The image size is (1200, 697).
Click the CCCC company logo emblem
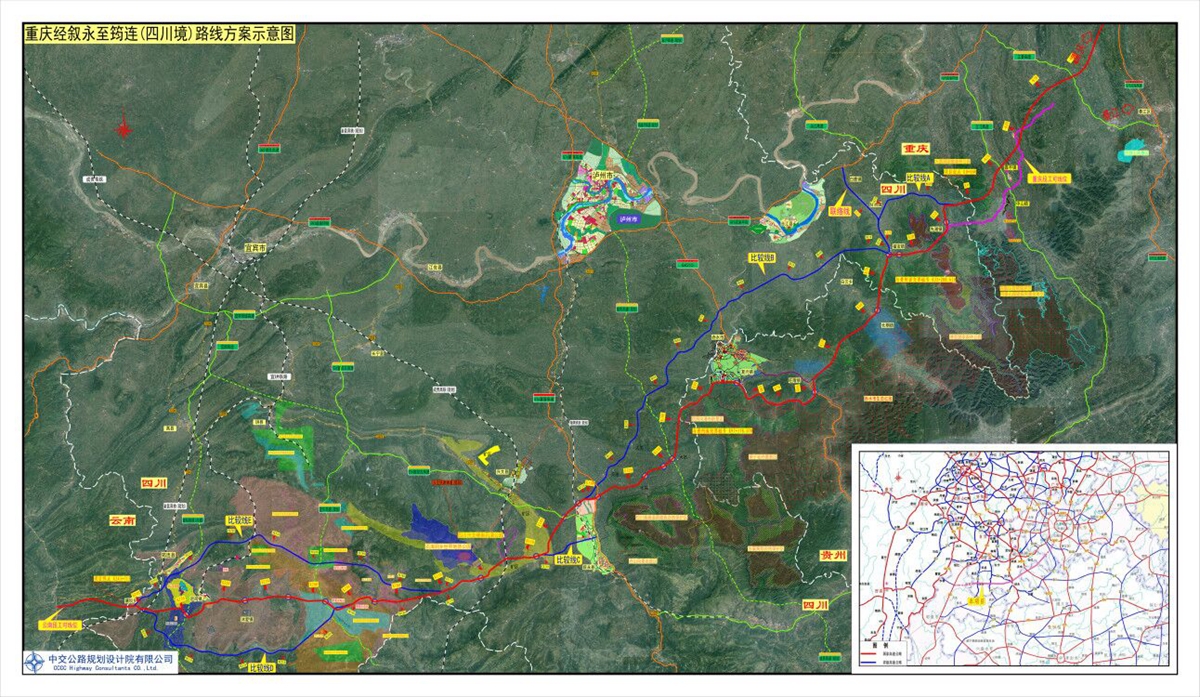click(x=35, y=661)
